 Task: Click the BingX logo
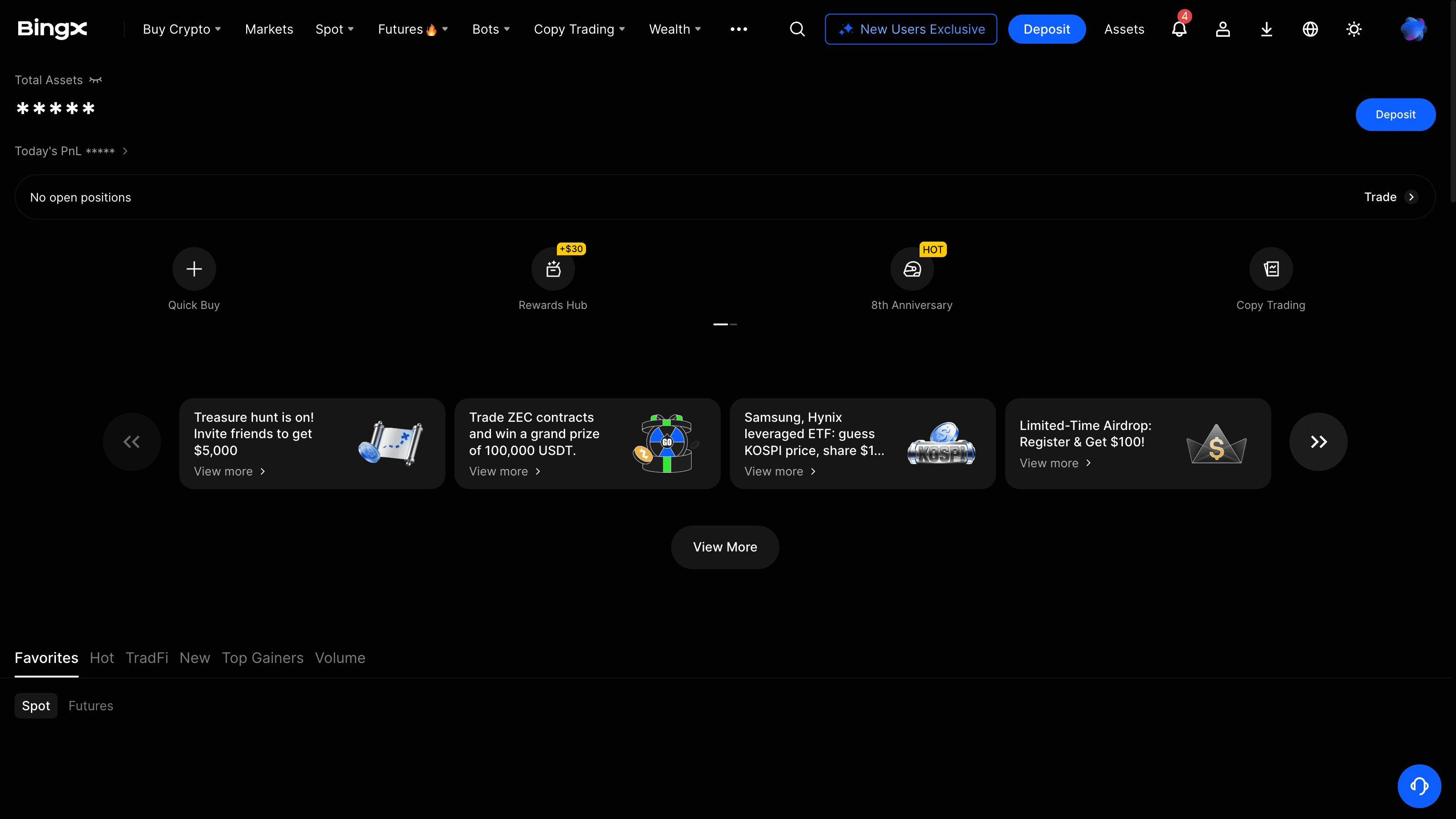[x=53, y=29]
